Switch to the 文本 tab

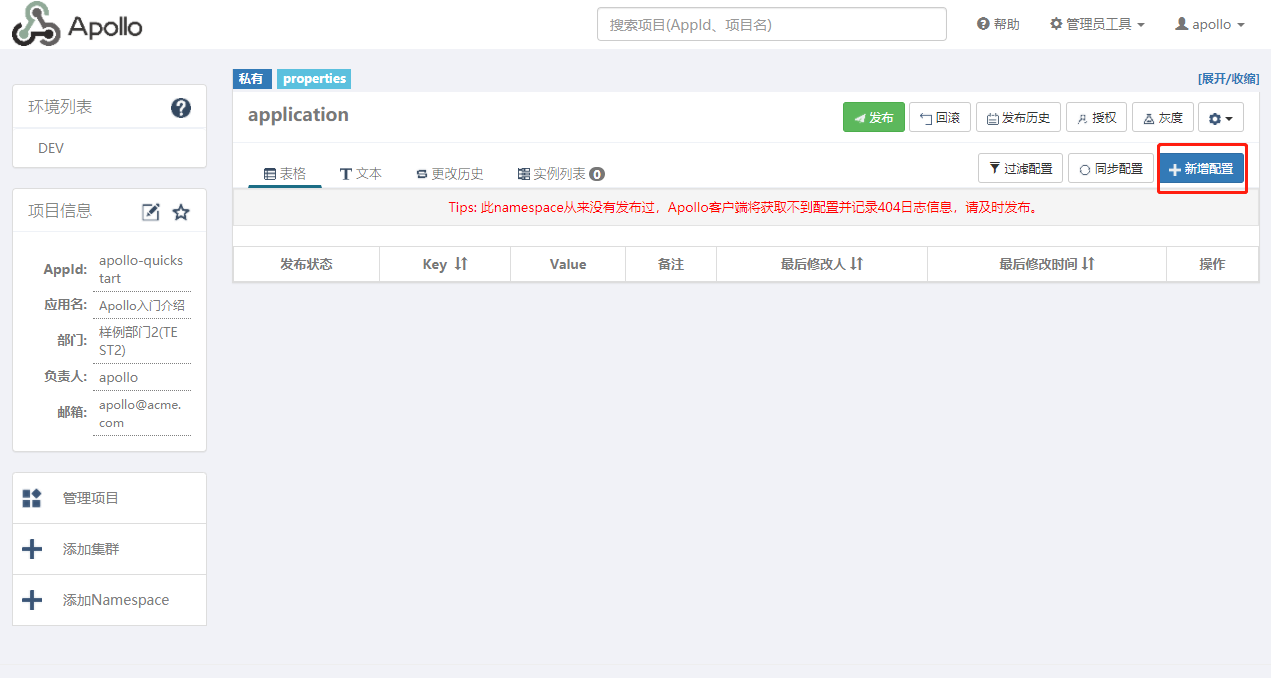coord(361,173)
